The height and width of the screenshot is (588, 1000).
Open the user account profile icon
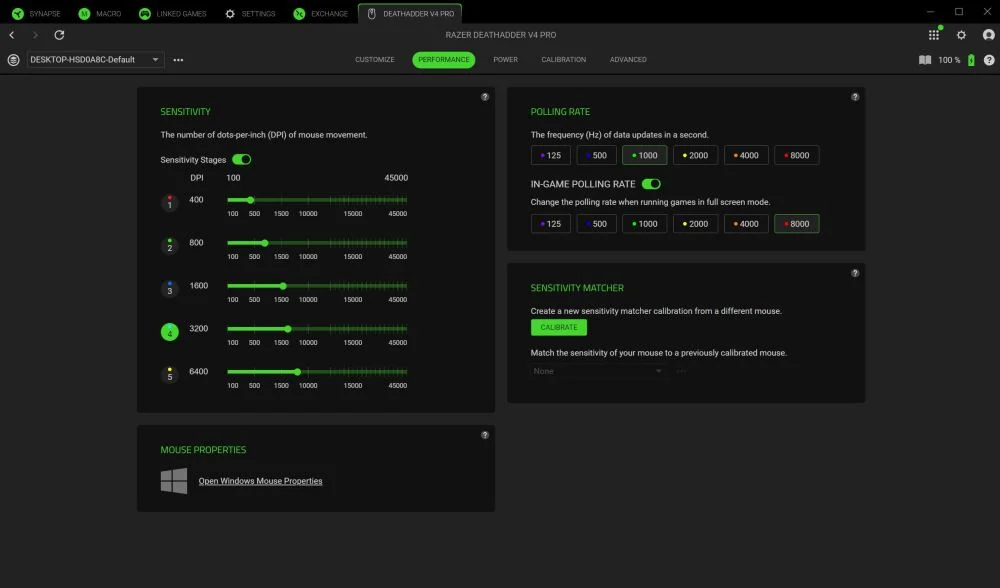pos(988,33)
